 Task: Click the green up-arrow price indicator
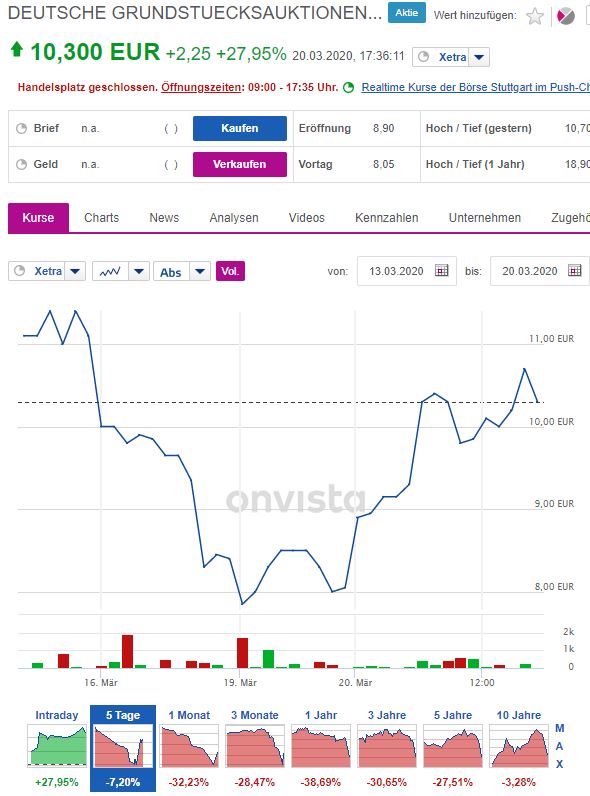tap(17, 49)
